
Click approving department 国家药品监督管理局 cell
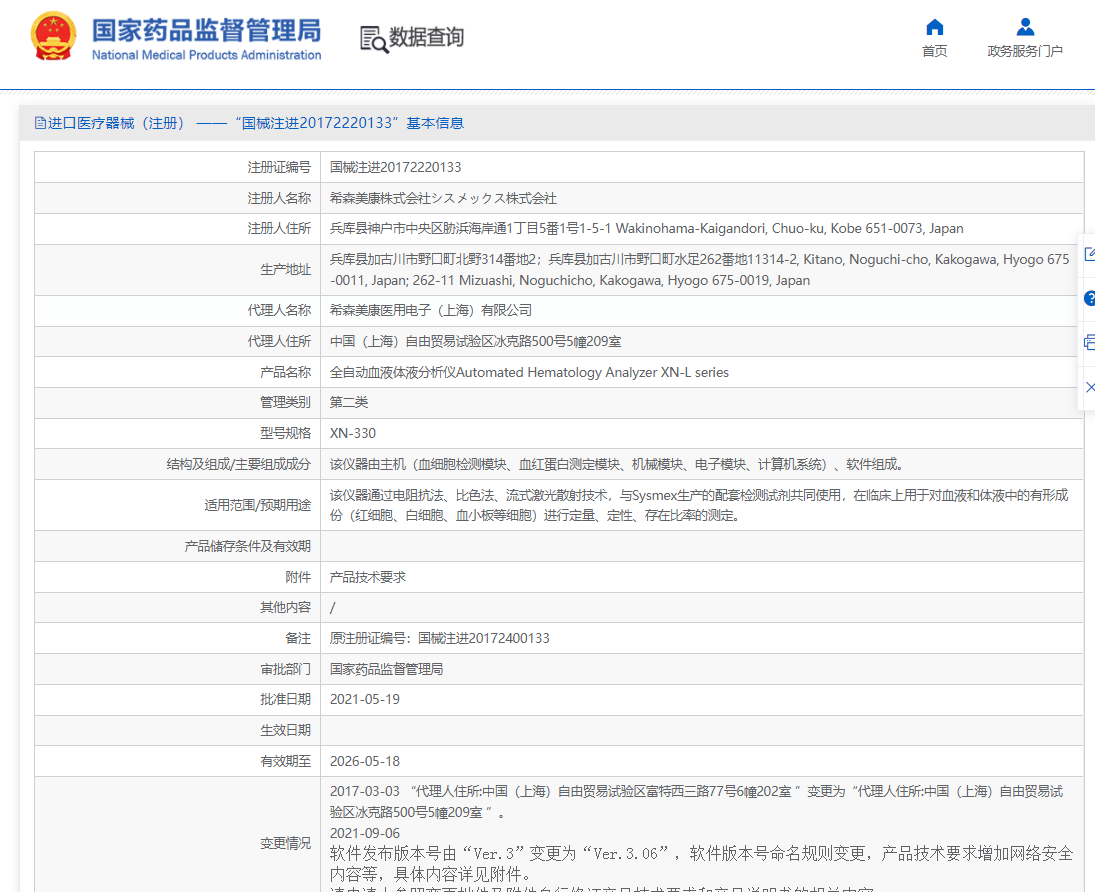pyautogui.click(x=702, y=669)
